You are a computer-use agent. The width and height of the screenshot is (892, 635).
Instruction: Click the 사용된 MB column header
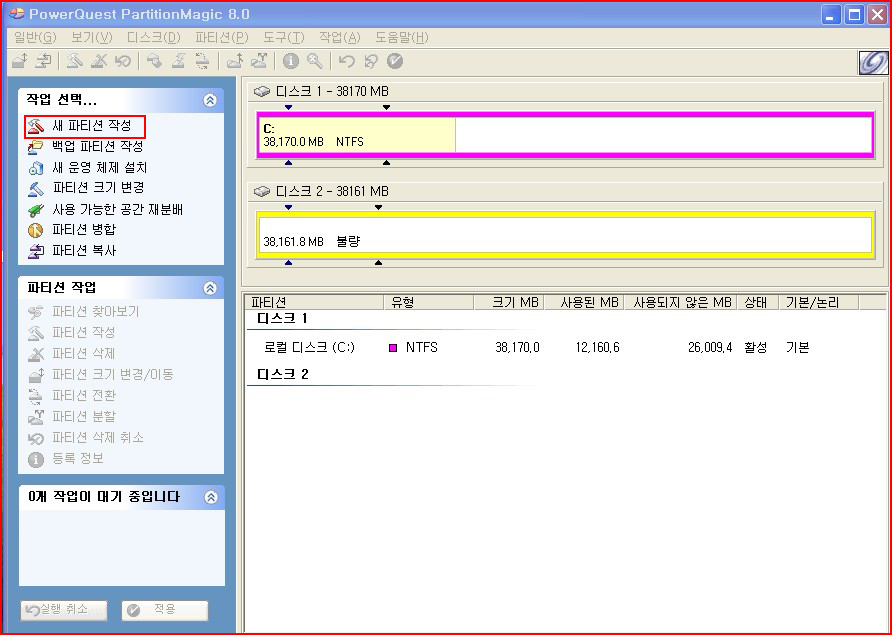(x=585, y=302)
